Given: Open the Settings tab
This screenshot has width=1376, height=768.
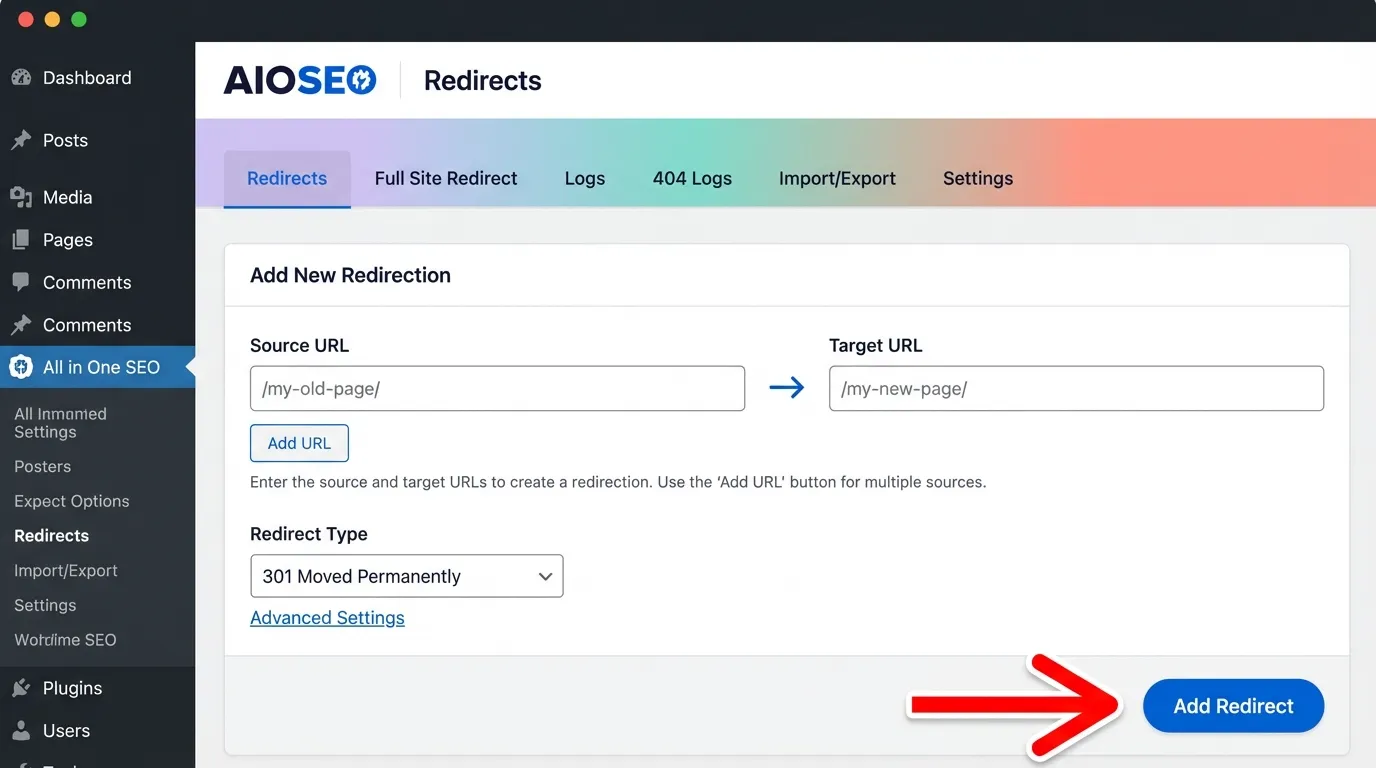Looking at the screenshot, I should coord(977,178).
